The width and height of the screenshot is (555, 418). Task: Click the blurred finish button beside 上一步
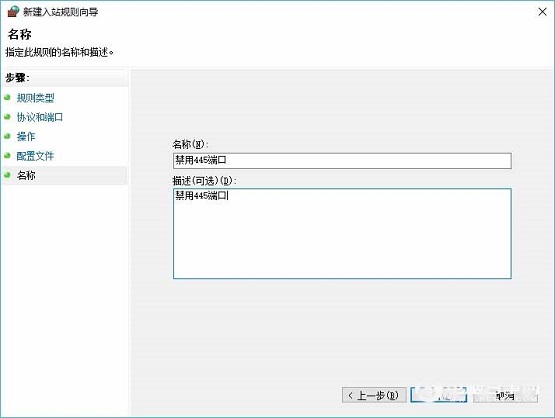439,395
